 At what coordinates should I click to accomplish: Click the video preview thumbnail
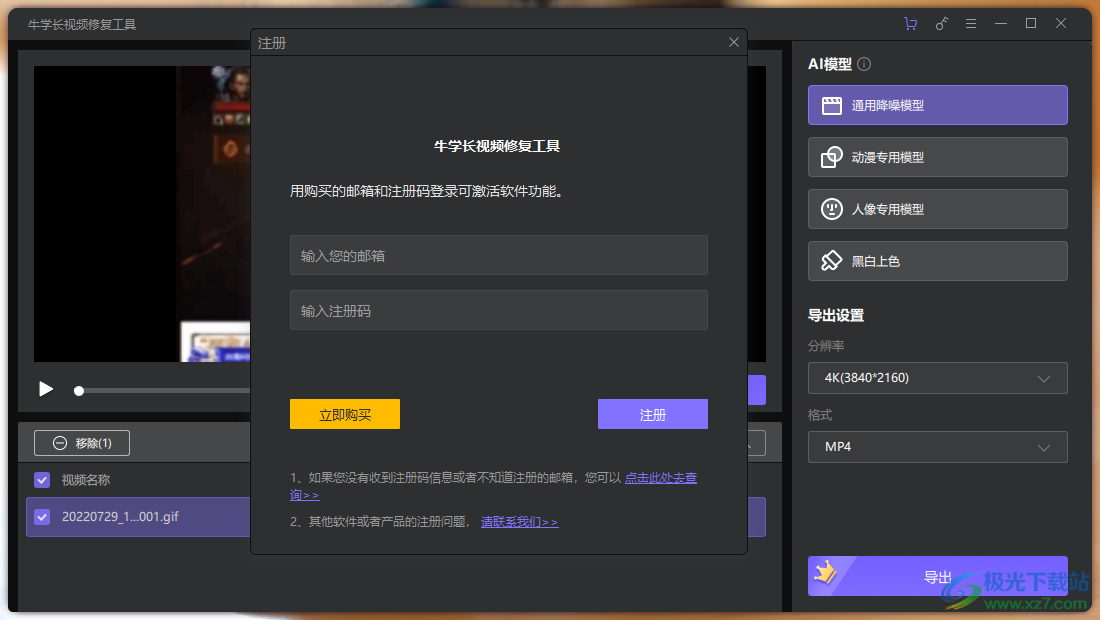(142, 214)
